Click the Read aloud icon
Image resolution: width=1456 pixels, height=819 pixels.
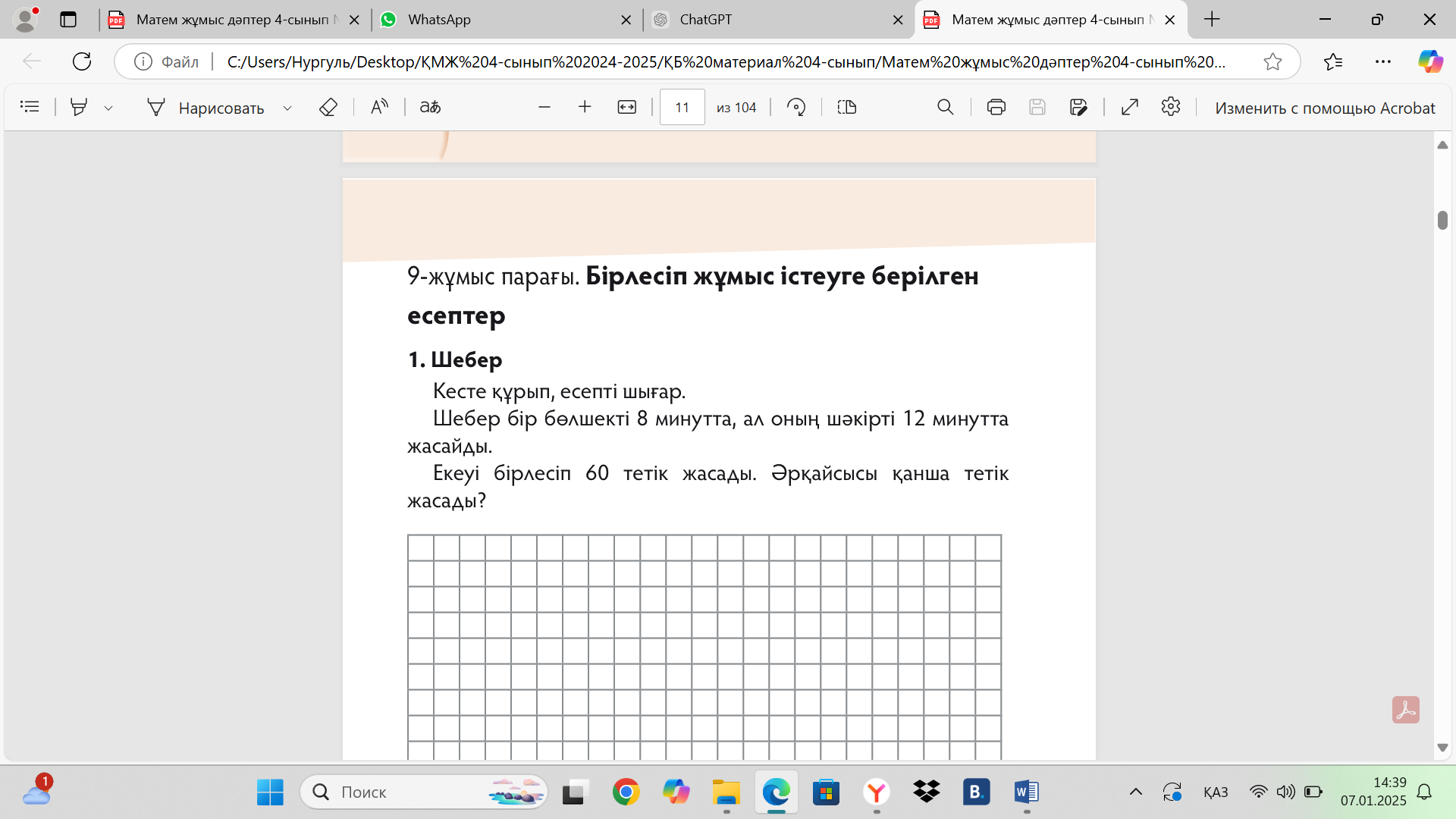click(379, 107)
